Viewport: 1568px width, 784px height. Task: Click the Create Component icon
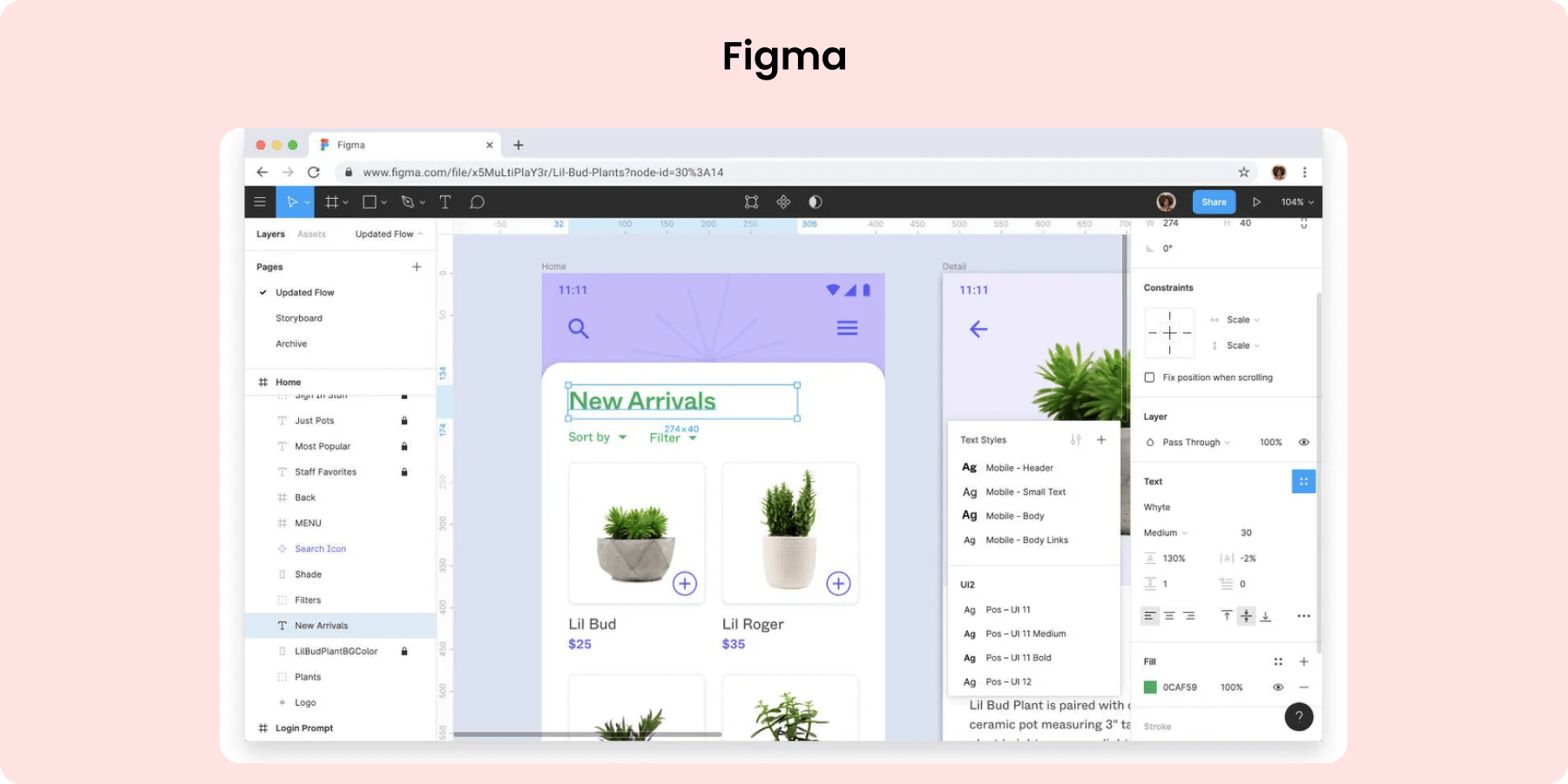click(784, 202)
